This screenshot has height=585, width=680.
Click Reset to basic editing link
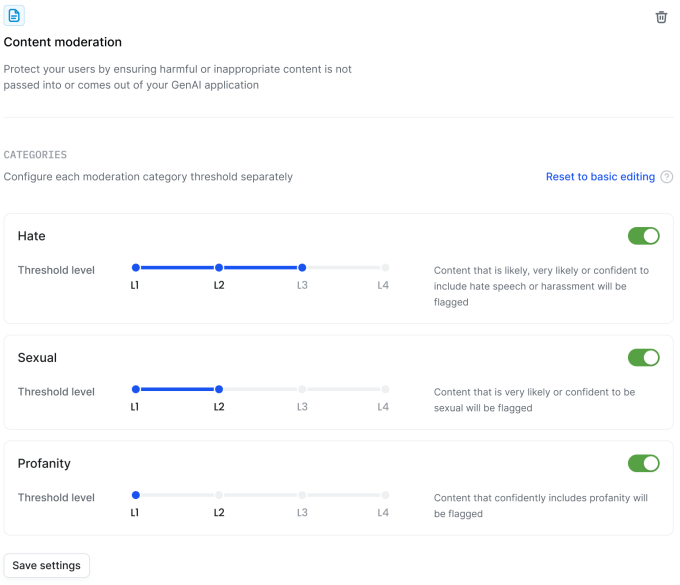coord(600,177)
